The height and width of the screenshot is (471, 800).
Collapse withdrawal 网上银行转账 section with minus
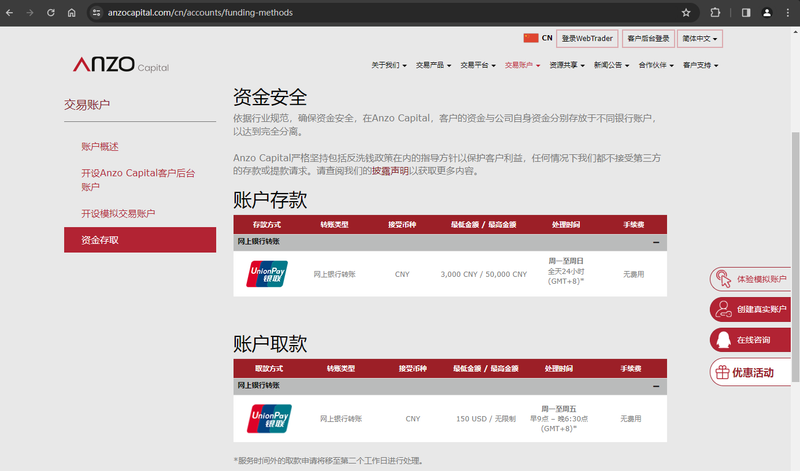656,386
